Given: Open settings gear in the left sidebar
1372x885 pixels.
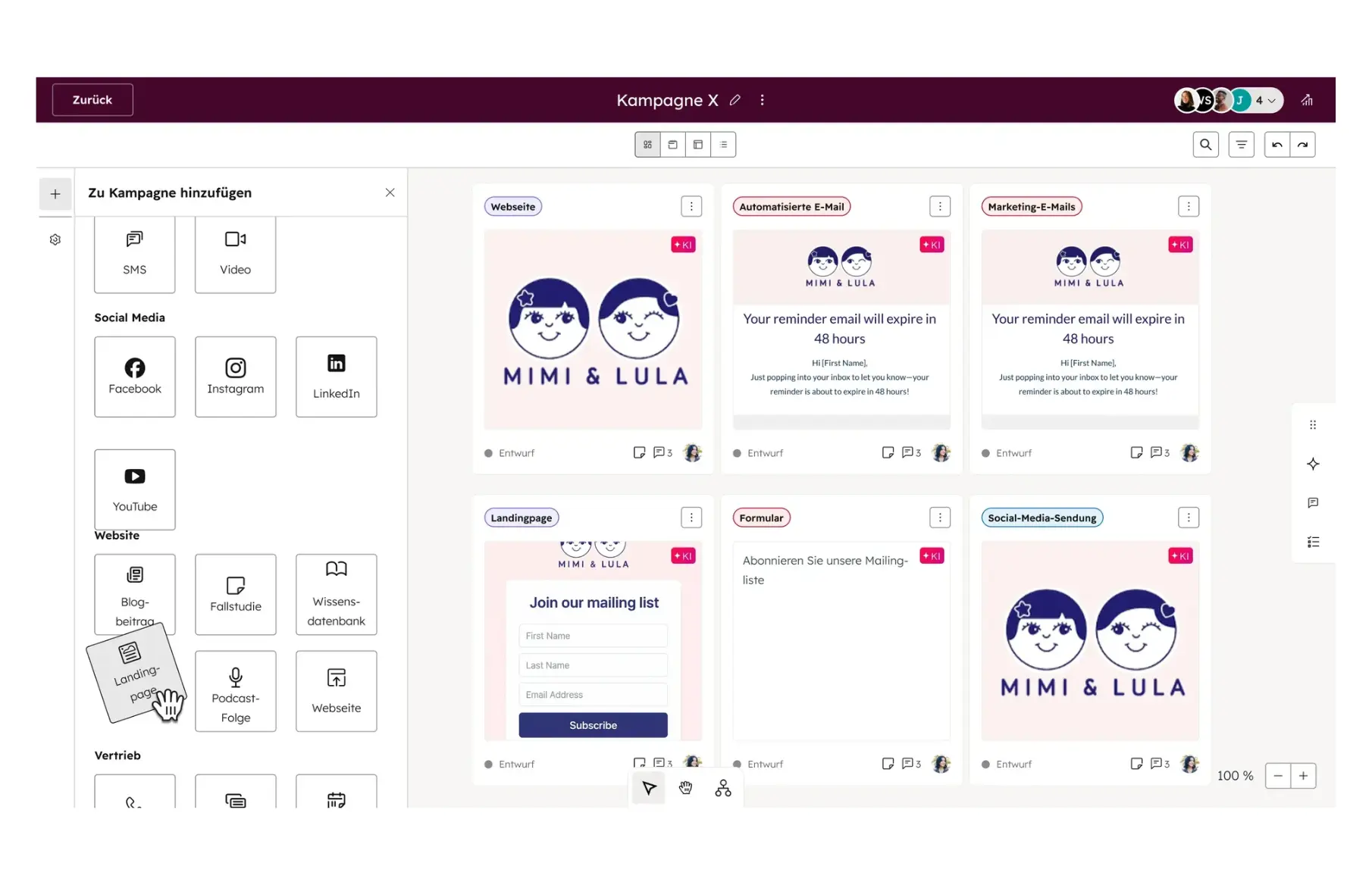Looking at the screenshot, I should click(55, 239).
